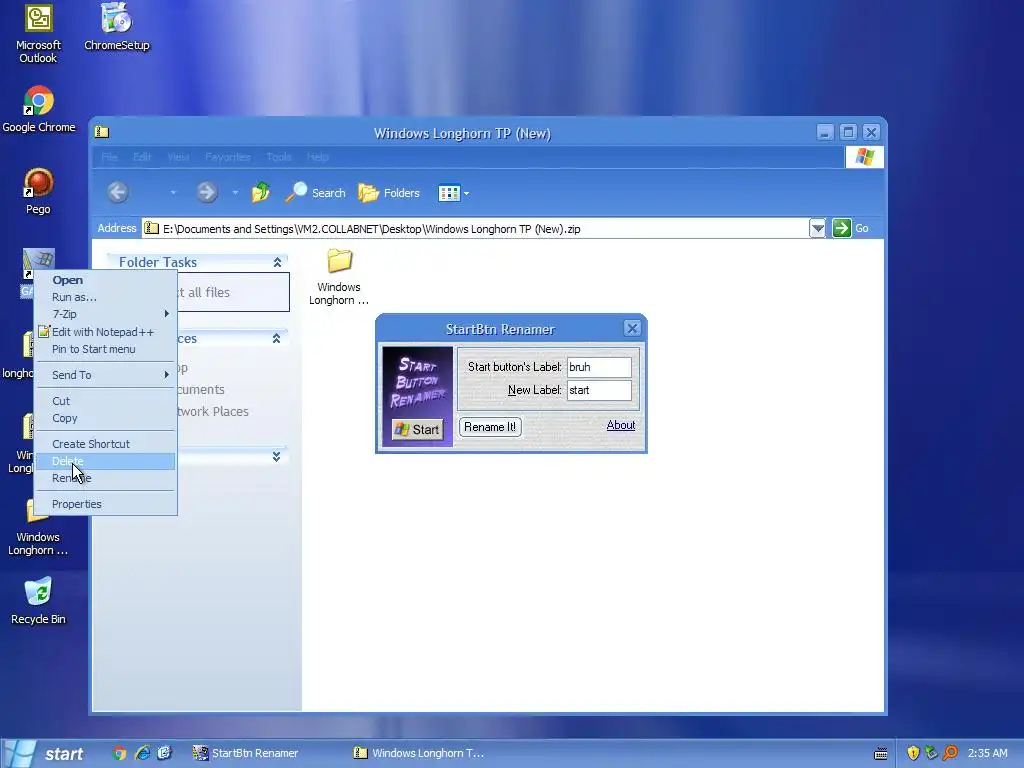Click the Forward arrow in Explorer toolbar

tap(207, 193)
